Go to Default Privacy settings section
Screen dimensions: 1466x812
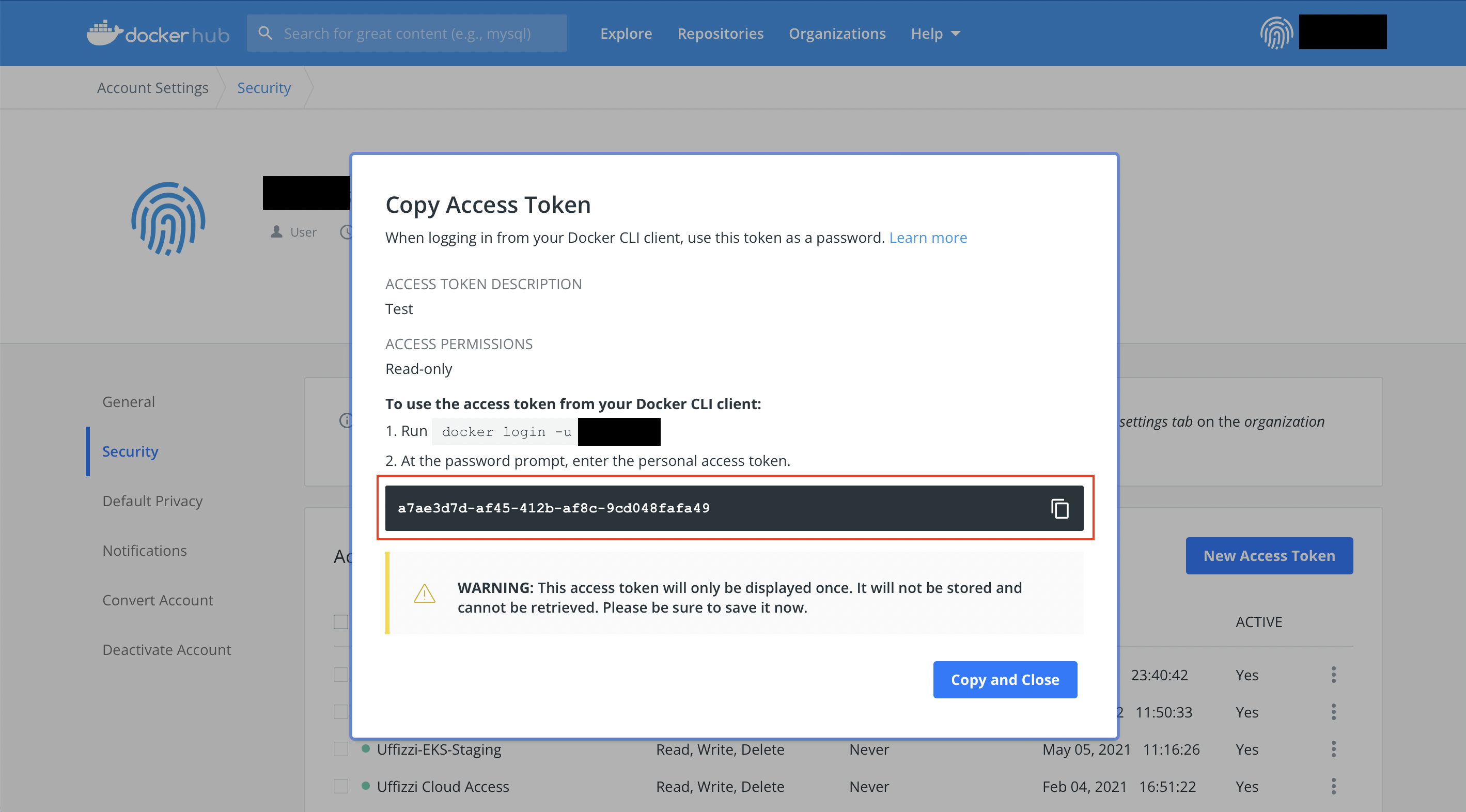[x=152, y=501]
